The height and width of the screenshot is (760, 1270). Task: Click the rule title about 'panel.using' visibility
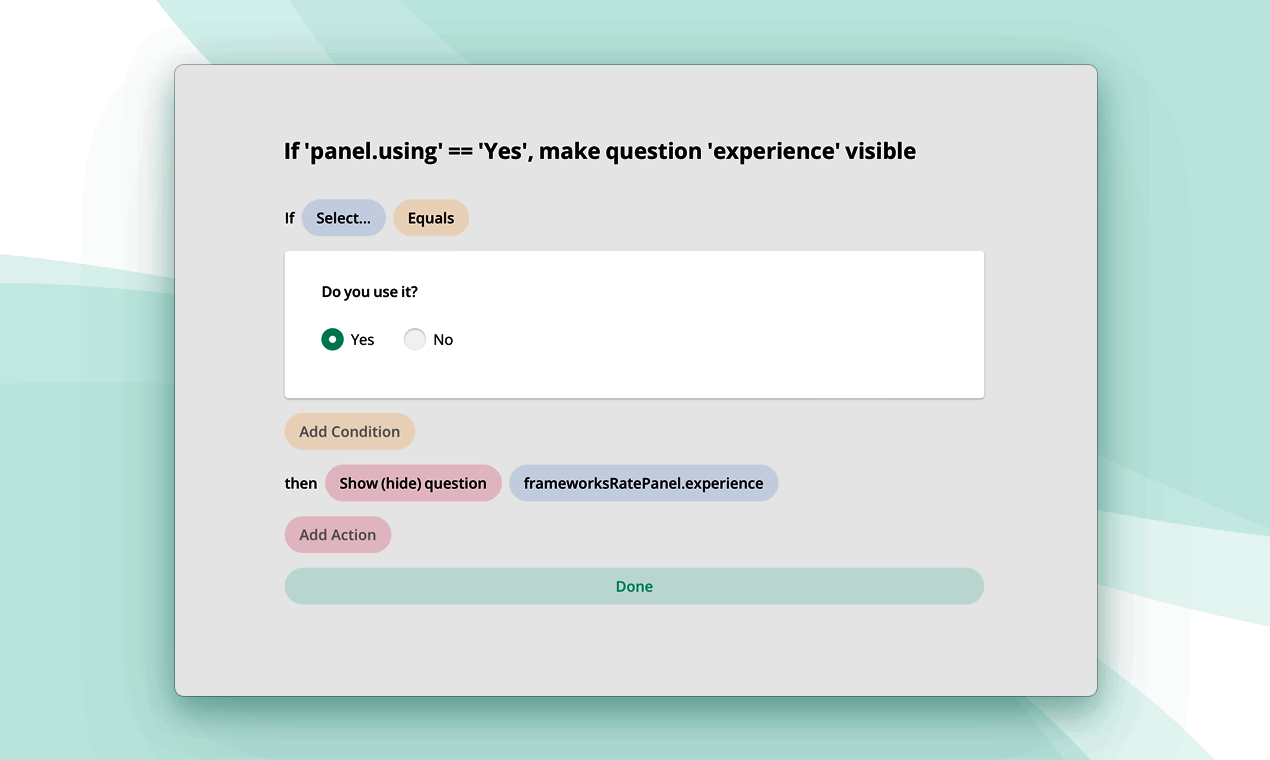(598, 151)
